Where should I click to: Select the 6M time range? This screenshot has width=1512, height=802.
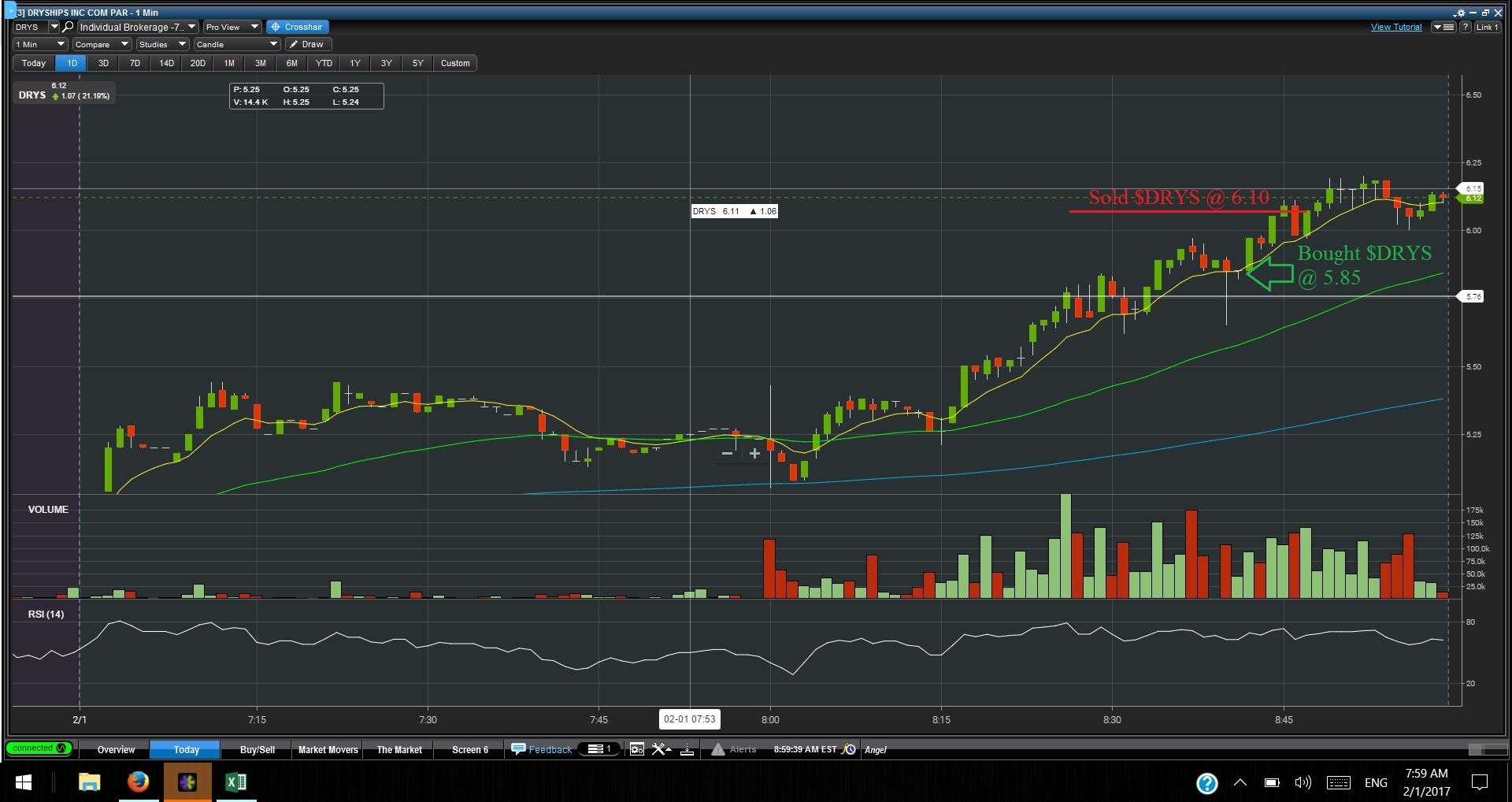coord(292,63)
